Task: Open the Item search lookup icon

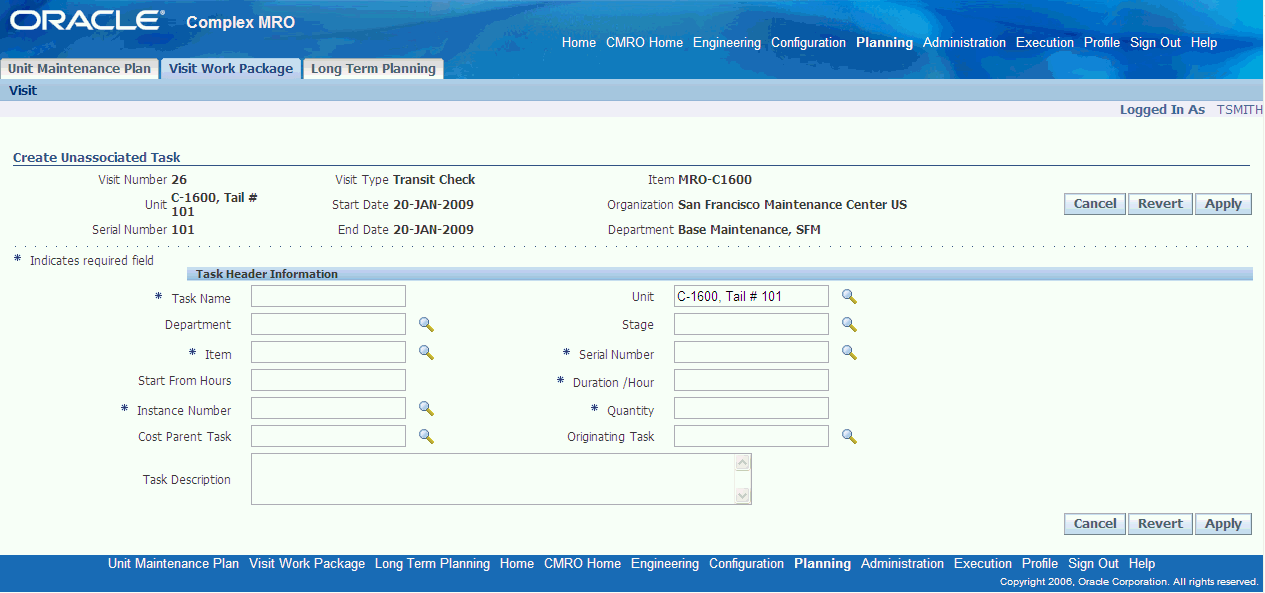Action: click(x=426, y=352)
